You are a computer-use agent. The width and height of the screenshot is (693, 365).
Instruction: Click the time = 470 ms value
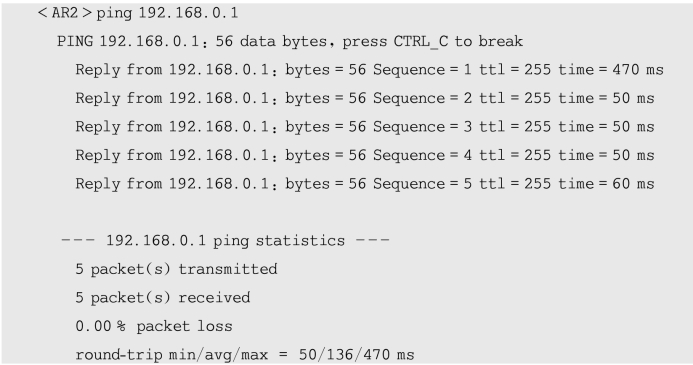coord(611,70)
